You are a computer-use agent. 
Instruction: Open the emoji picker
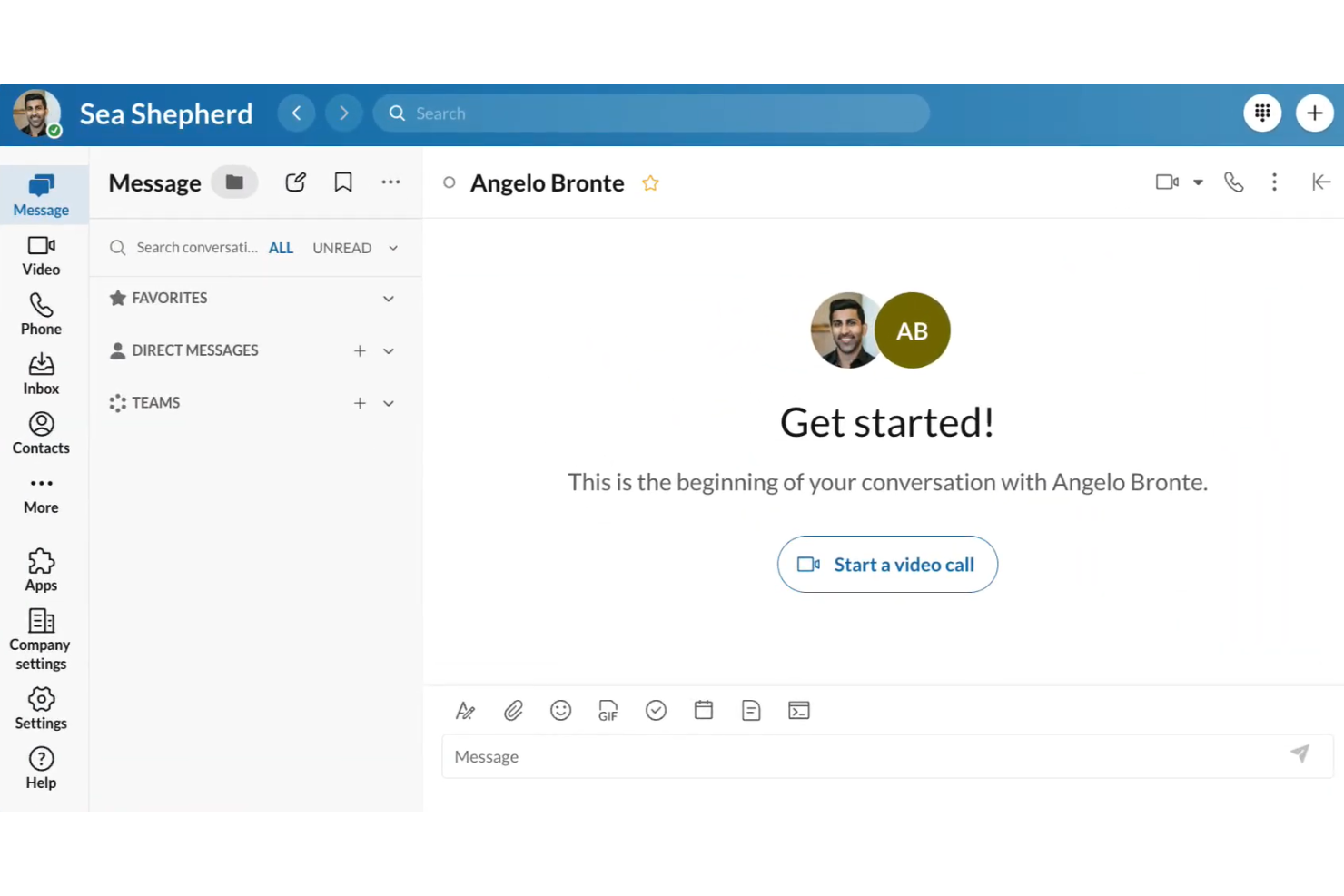(560, 711)
